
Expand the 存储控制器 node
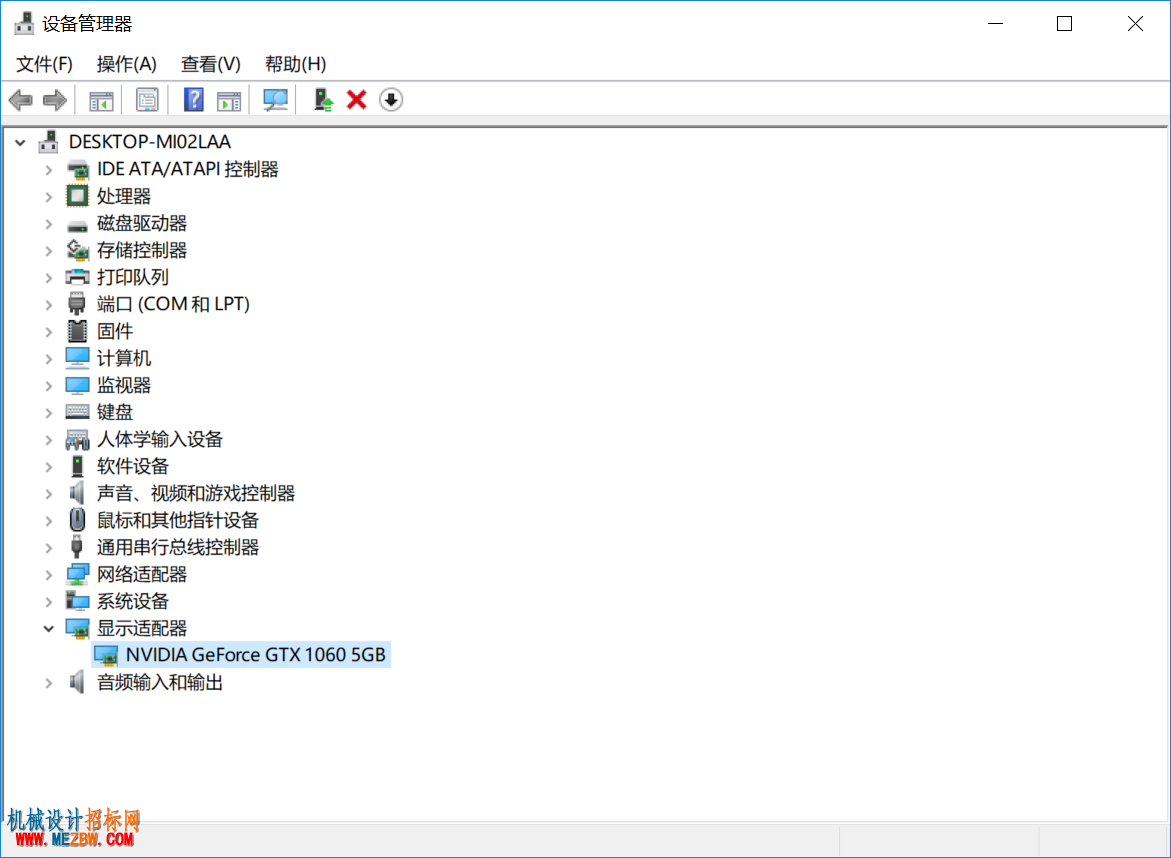pos(49,250)
